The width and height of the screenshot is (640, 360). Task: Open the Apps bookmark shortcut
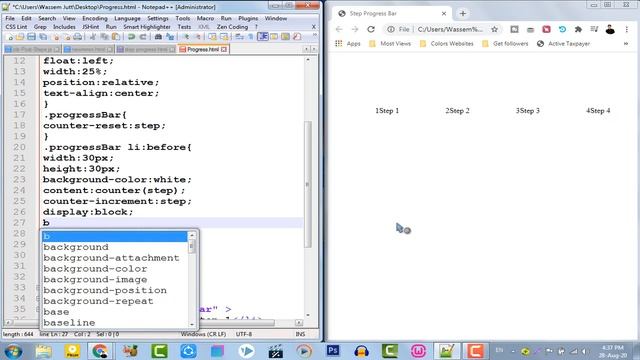tap(348, 44)
